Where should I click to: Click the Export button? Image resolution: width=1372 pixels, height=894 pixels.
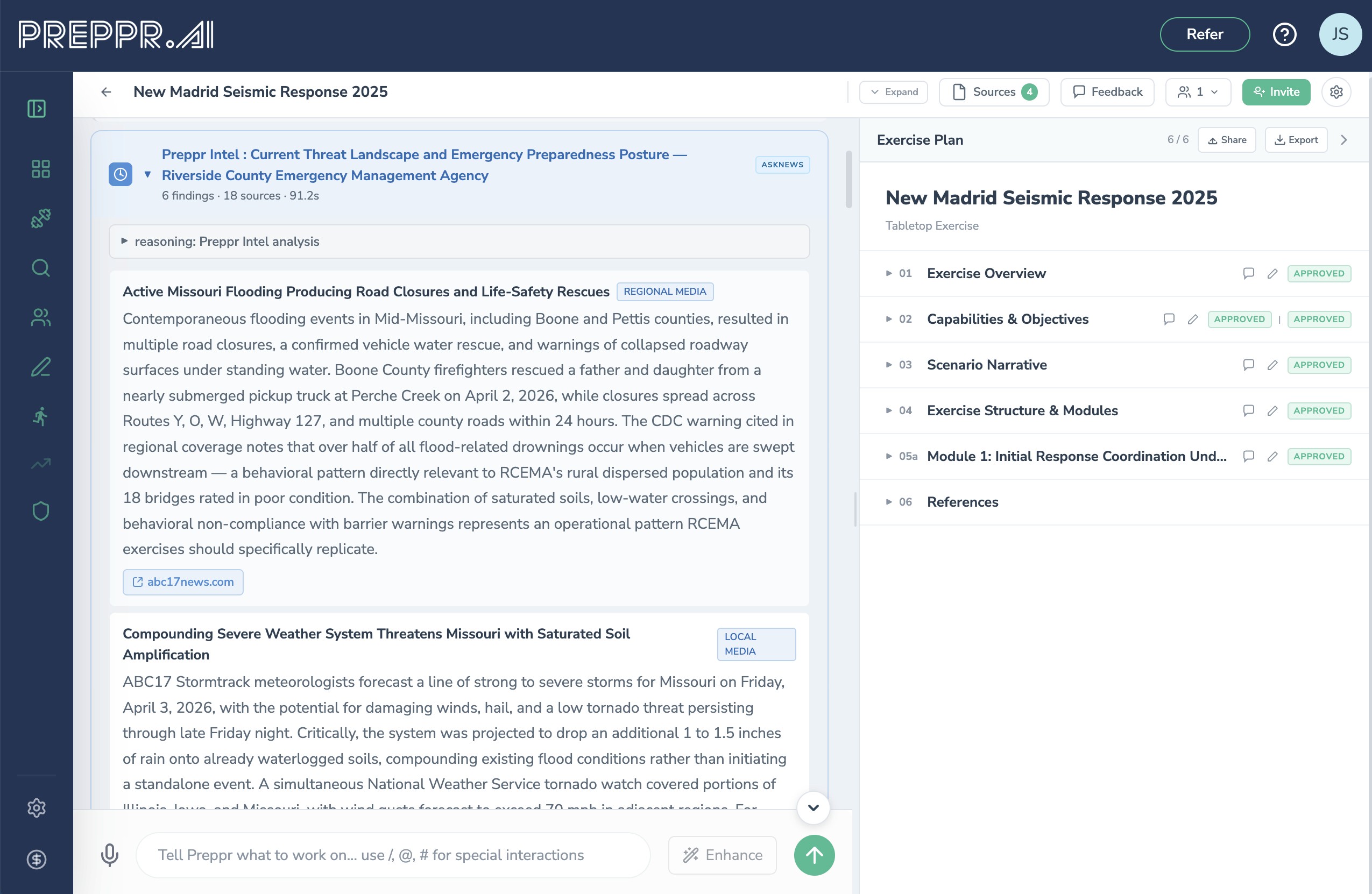click(1296, 140)
